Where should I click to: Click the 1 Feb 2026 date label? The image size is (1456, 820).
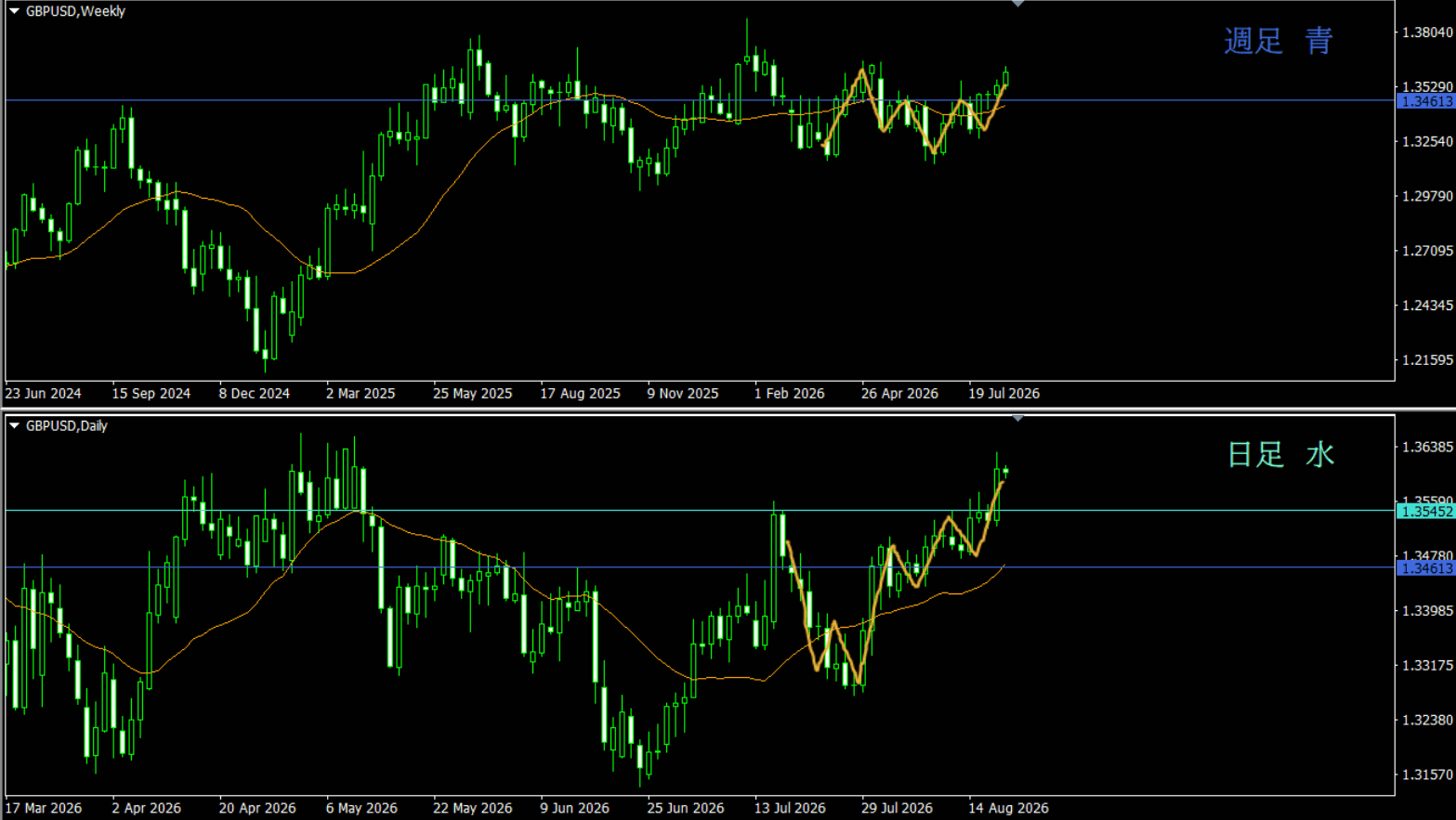click(x=789, y=394)
